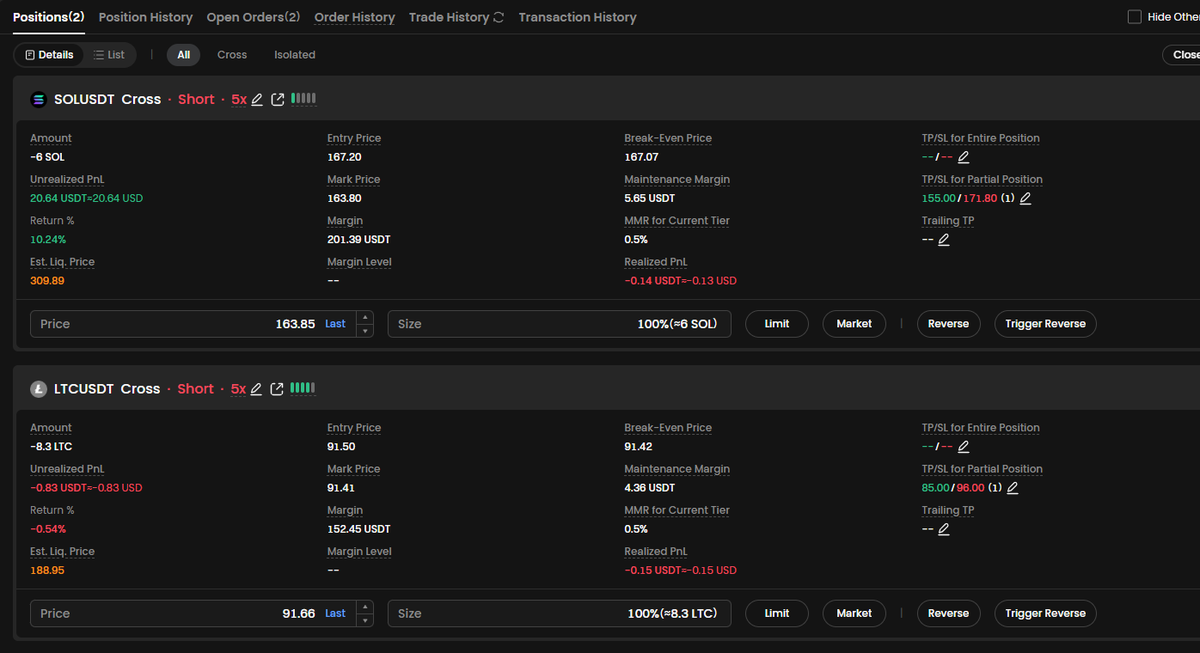Click the risk level bars icon for SOLUSDT
The width and height of the screenshot is (1200, 653).
(x=302, y=99)
